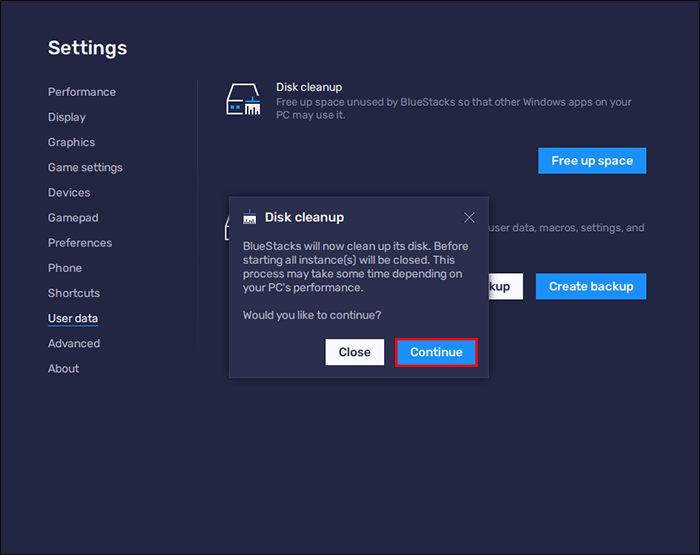The height and width of the screenshot is (555, 700).
Task: Open Phone settings
Action: 65,268
